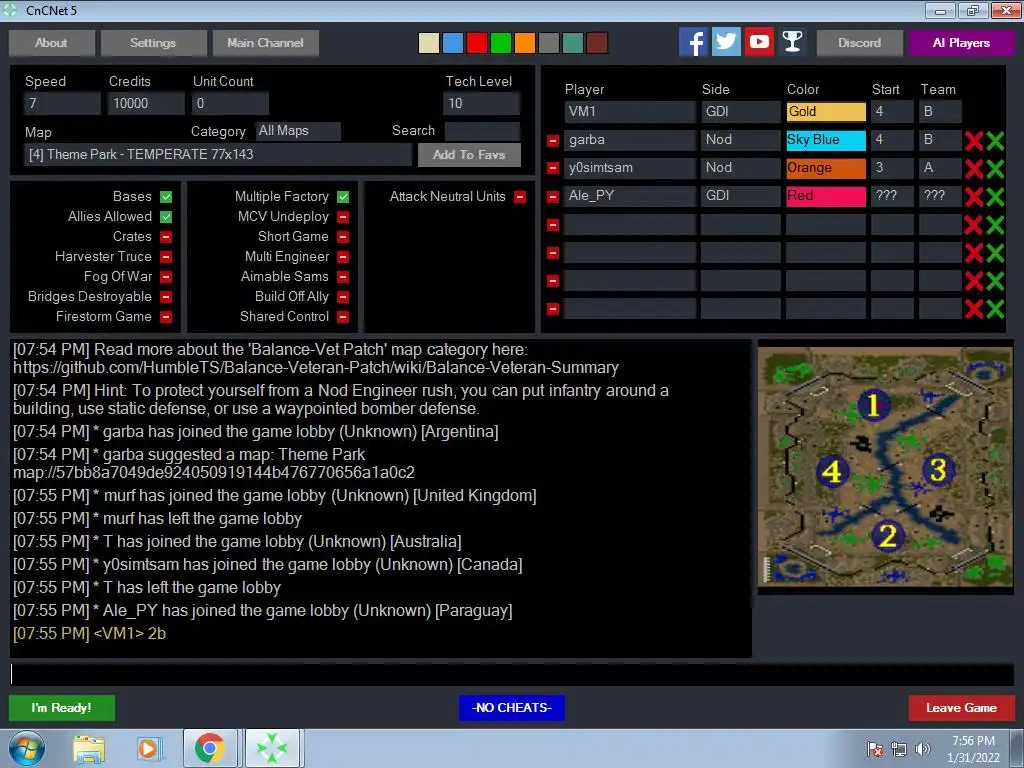Toggle the Multiple Factory checkbox

pyautogui.click(x=343, y=197)
